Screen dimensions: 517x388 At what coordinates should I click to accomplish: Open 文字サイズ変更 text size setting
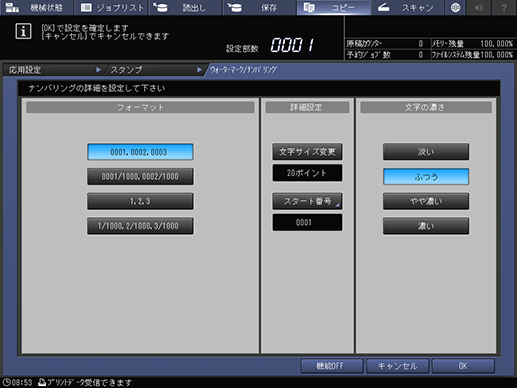click(307, 152)
